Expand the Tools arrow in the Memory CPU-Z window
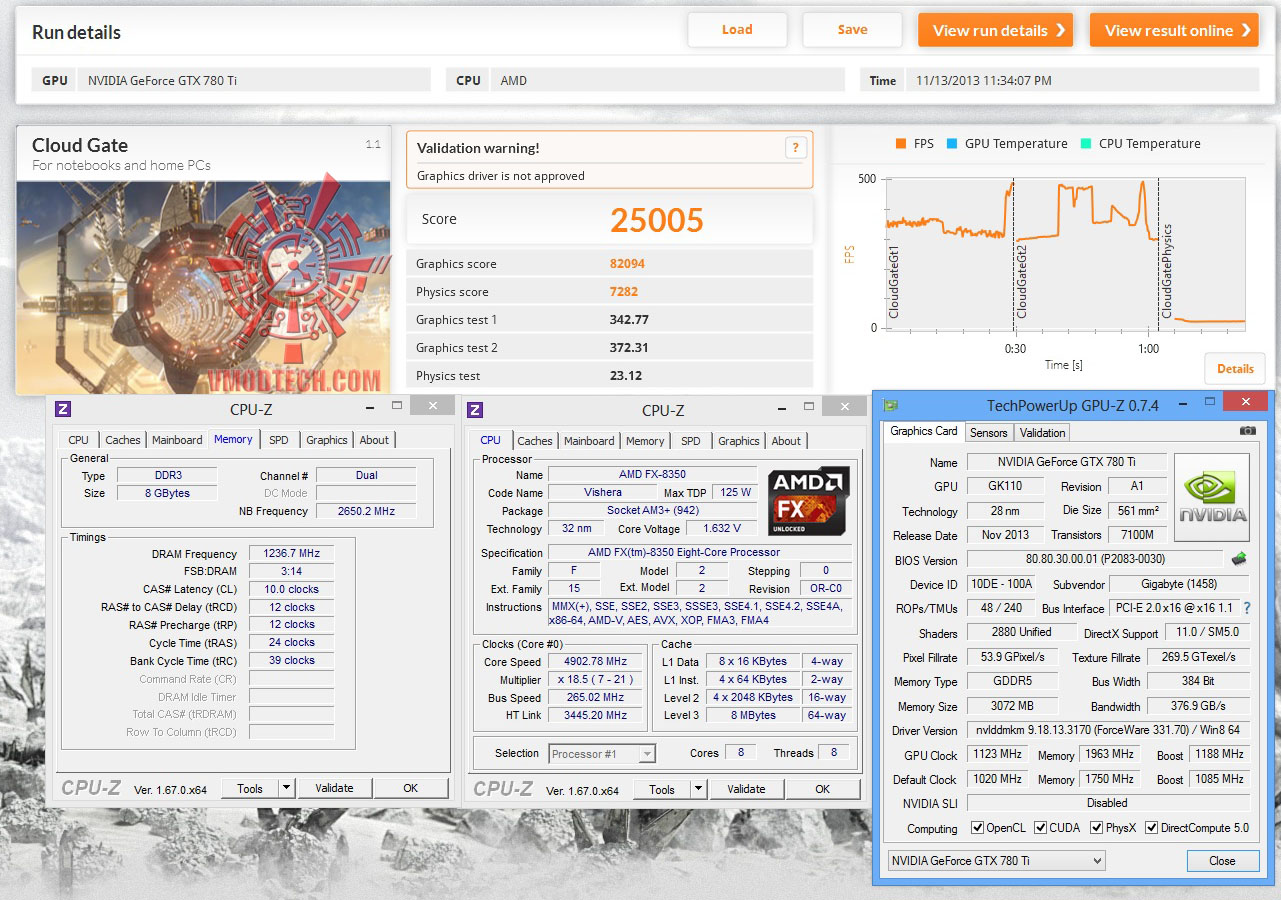The width and height of the screenshot is (1281, 900). click(286, 788)
